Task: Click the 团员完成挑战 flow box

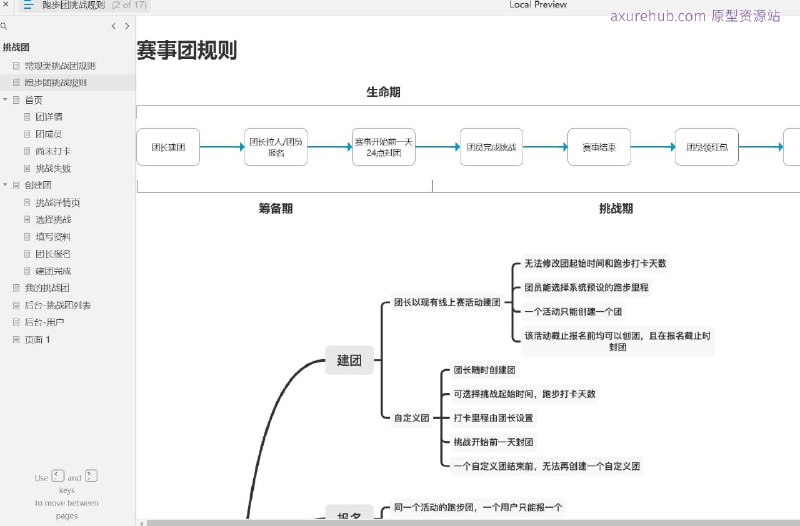Action: pyautogui.click(x=491, y=147)
